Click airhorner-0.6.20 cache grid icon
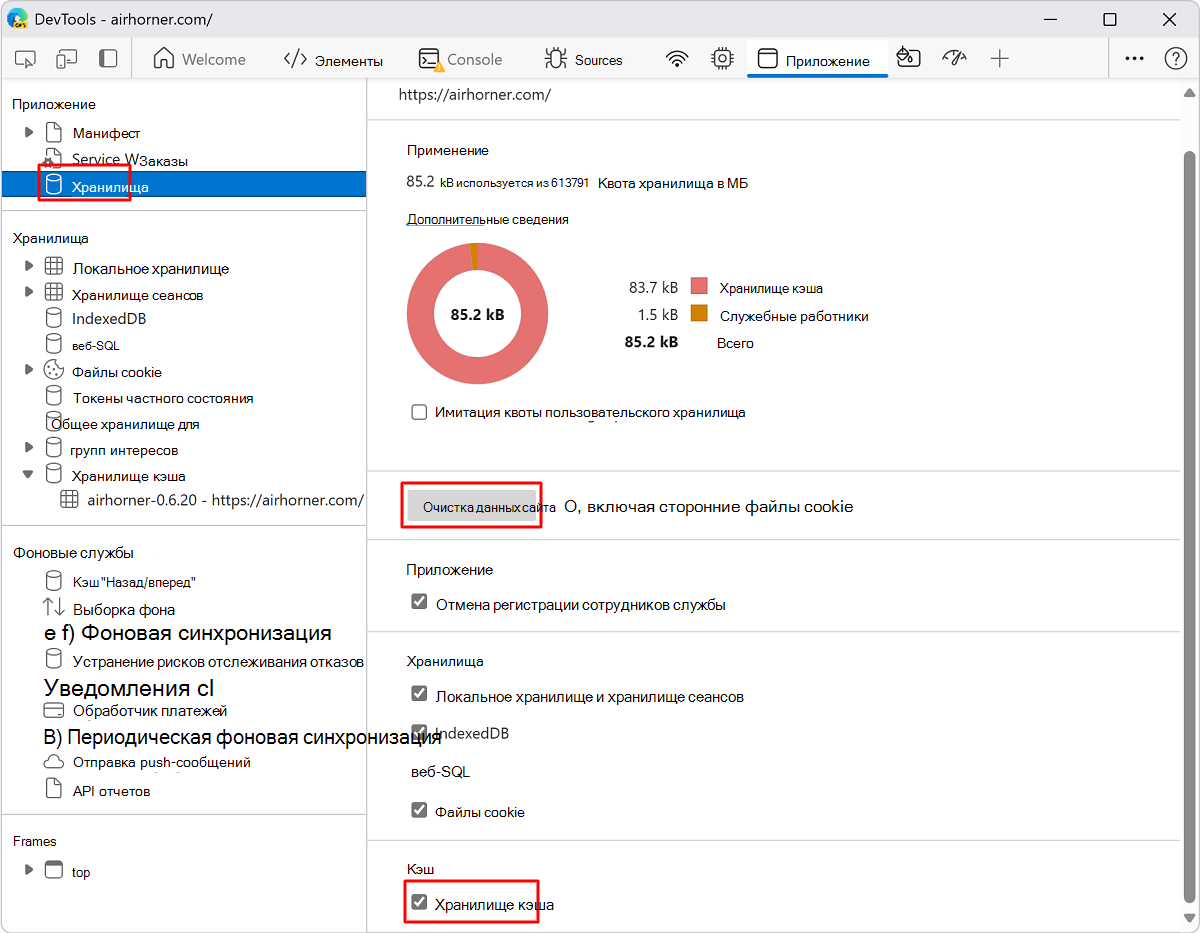This screenshot has height=933, width=1200. 69,500
